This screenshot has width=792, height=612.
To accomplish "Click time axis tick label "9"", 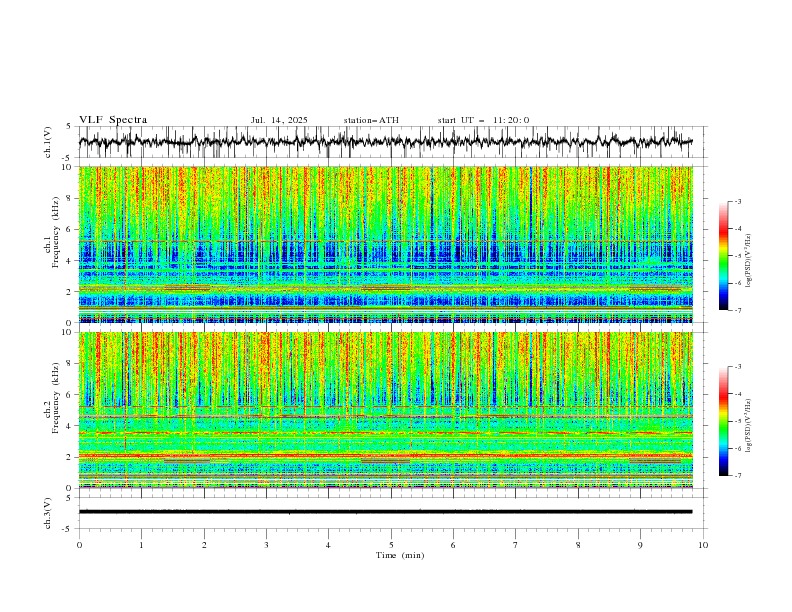I will pyautogui.click(x=640, y=545).
